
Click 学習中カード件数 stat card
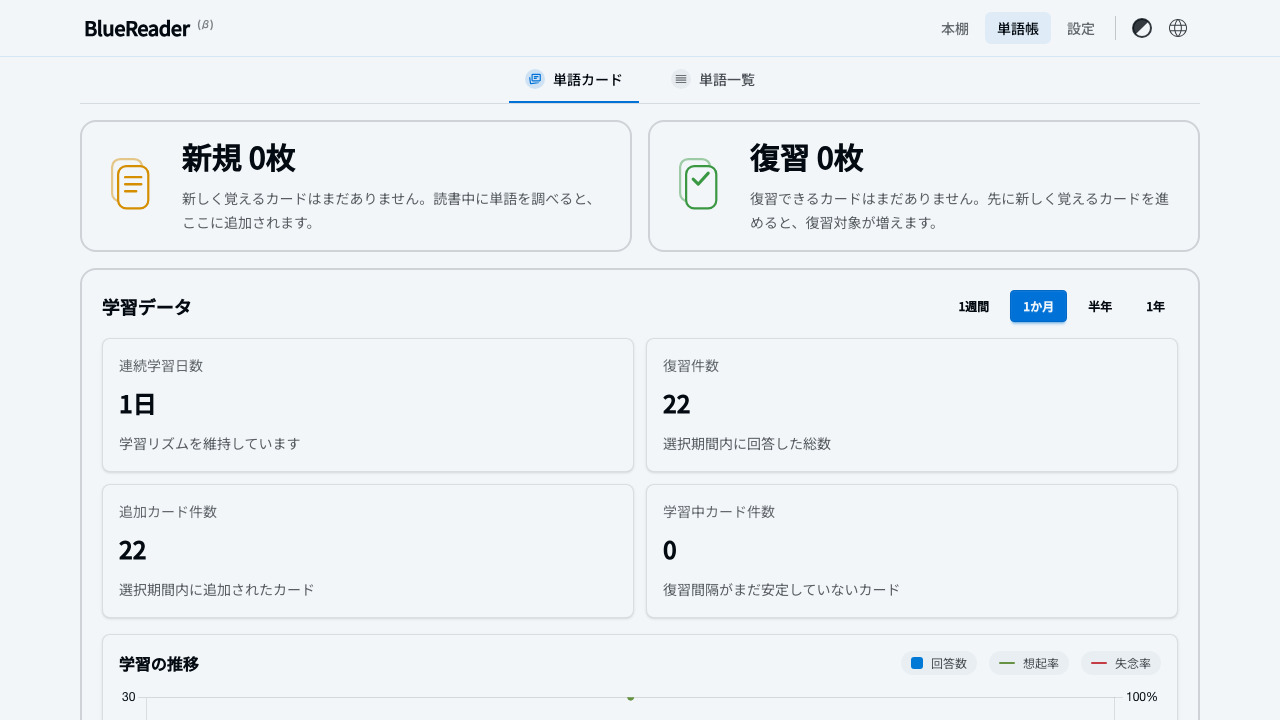point(912,551)
